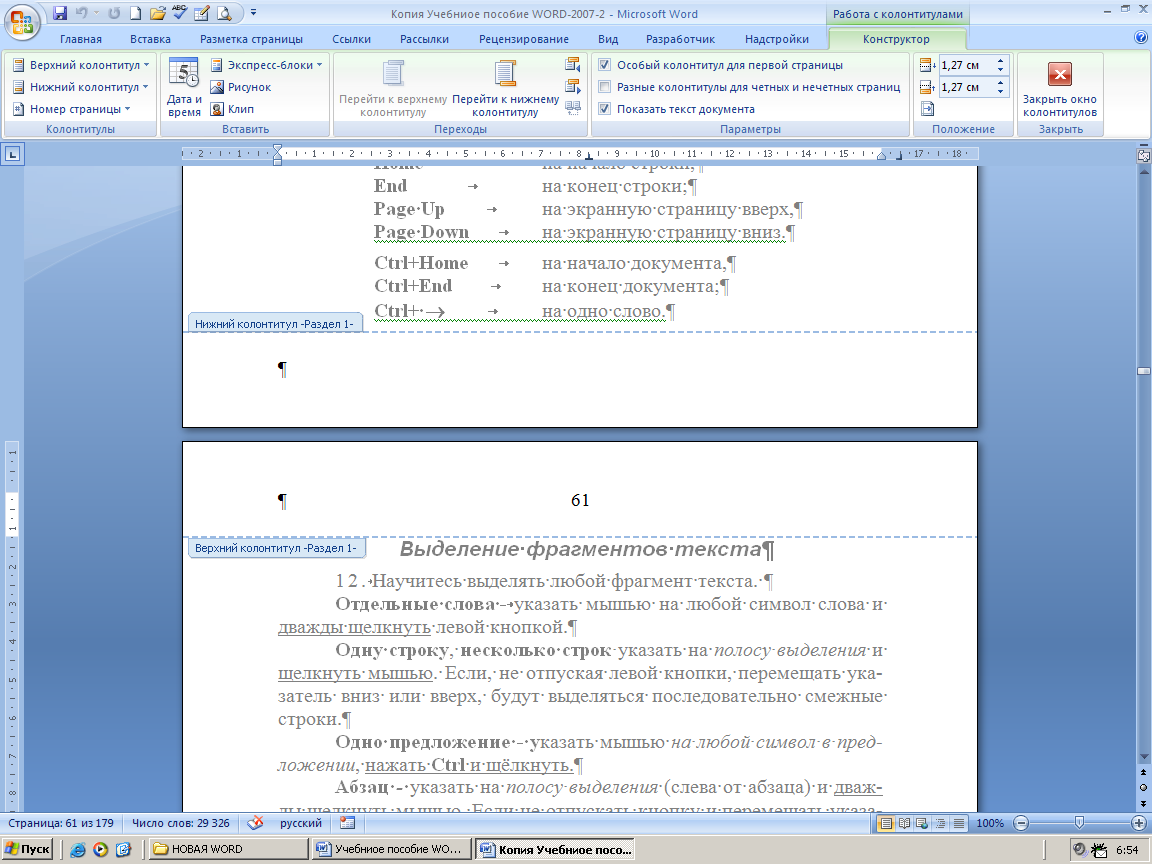1152x864 pixels.
Task: Open the Разработчик tab
Action: click(680, 39)
